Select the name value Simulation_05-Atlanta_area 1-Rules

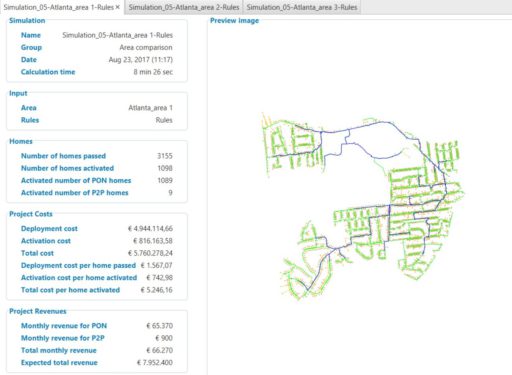(117, 35)
